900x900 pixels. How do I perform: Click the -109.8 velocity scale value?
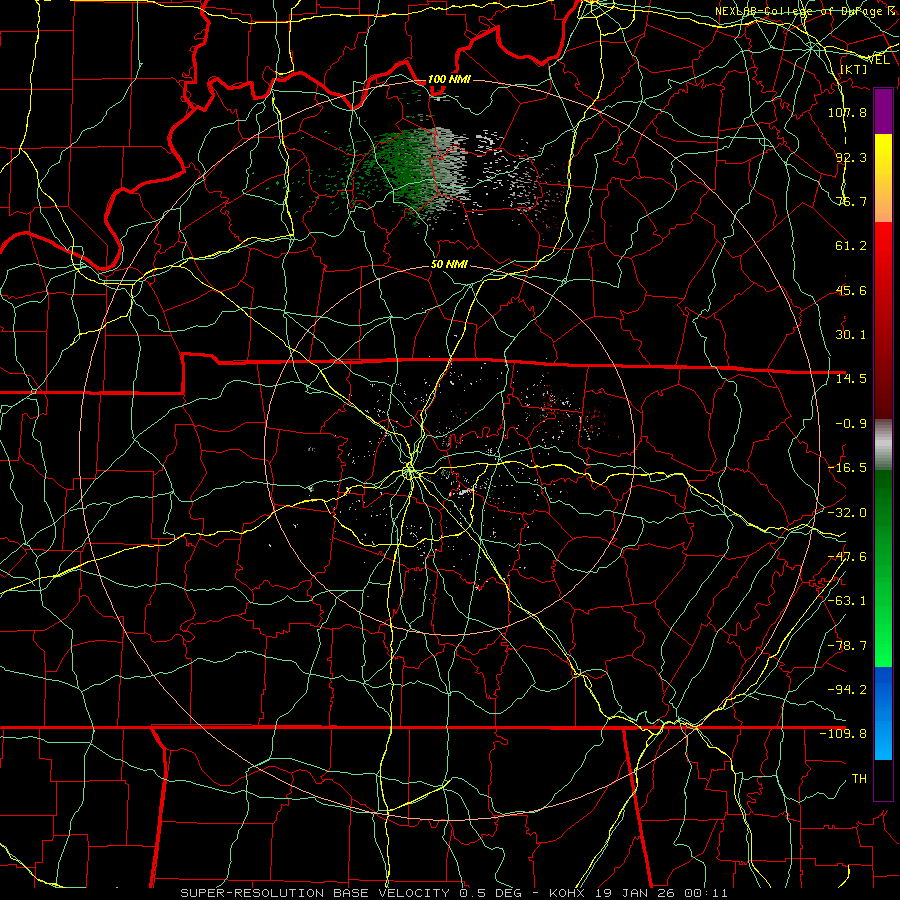843,734
